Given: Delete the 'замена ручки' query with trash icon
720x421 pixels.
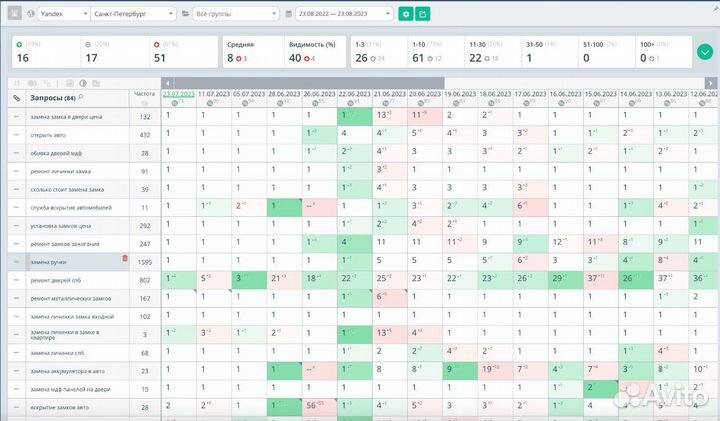Looking at the screenshot, I should tap(125, 259).
